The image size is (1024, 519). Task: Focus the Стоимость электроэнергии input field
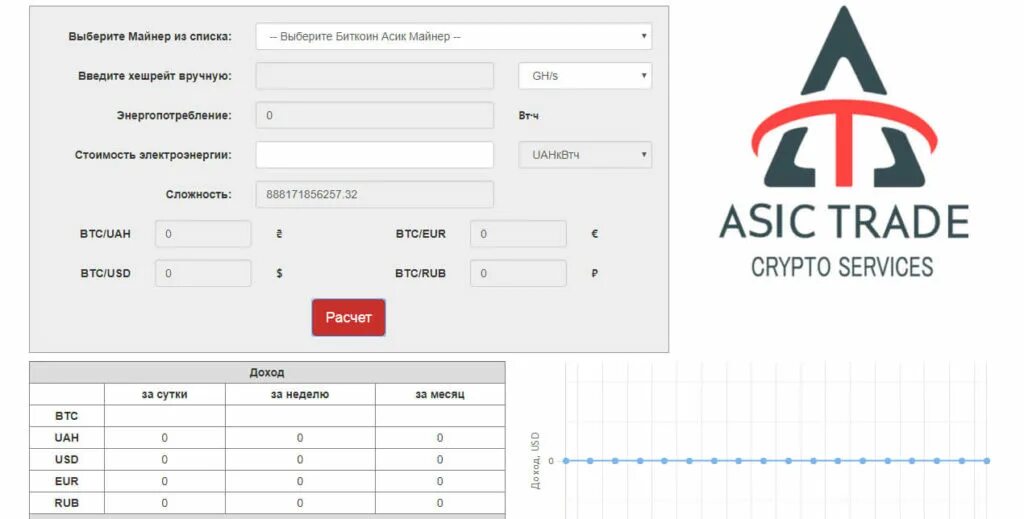pos(374,155)
